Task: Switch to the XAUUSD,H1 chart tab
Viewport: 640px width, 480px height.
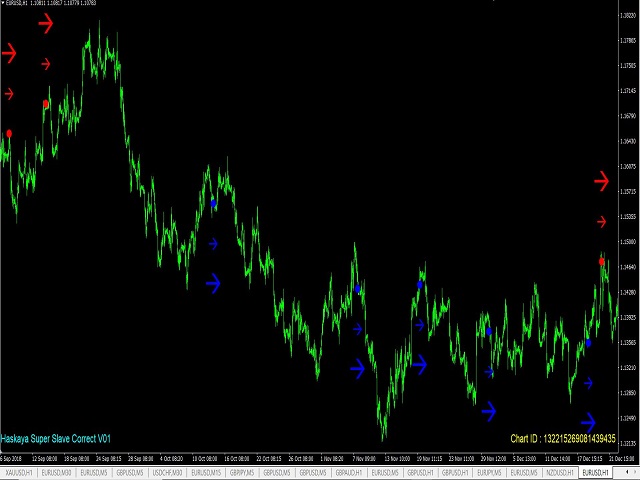Action: [x=19, y=473]
